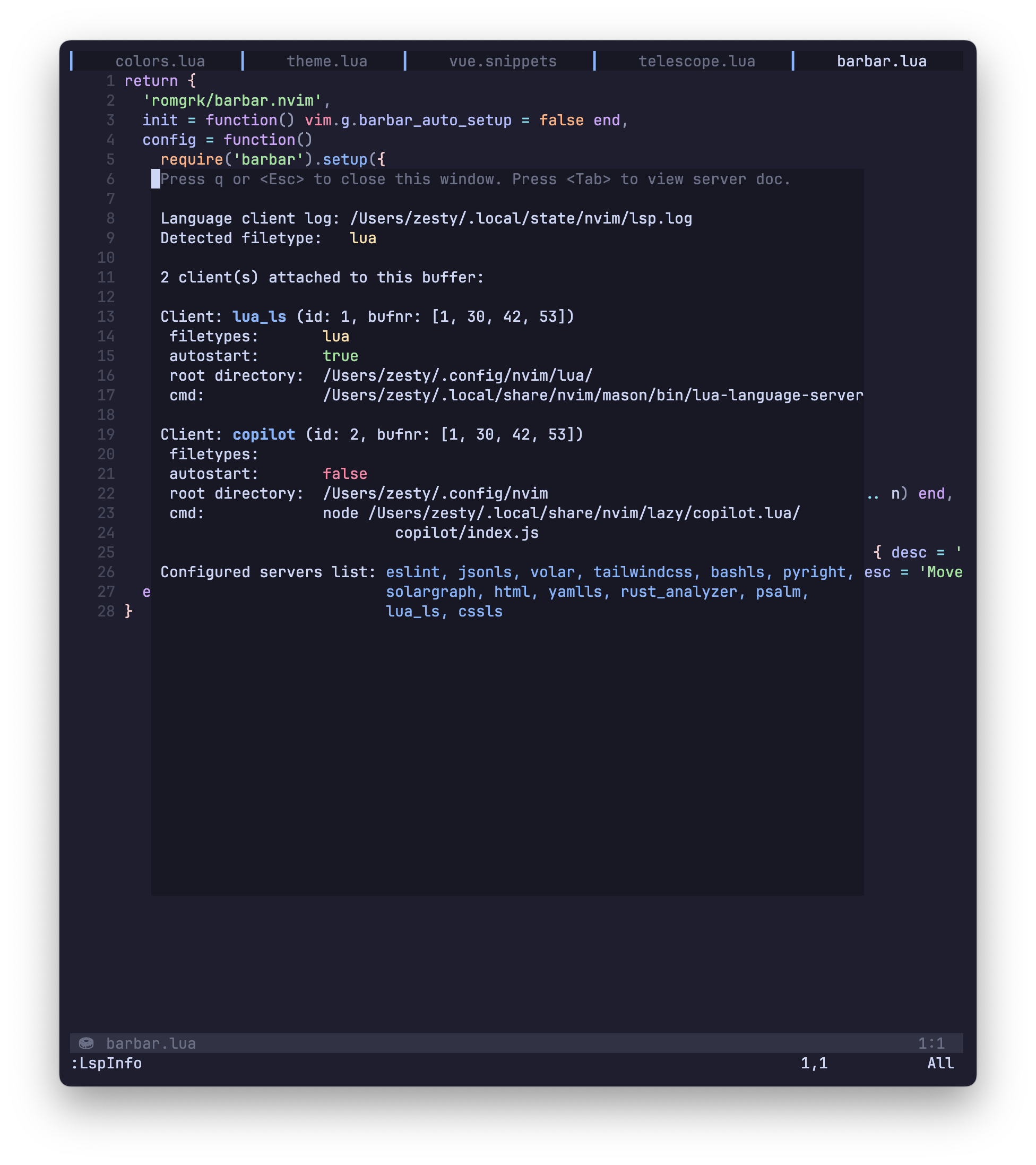Click cssls server entry

480,611
